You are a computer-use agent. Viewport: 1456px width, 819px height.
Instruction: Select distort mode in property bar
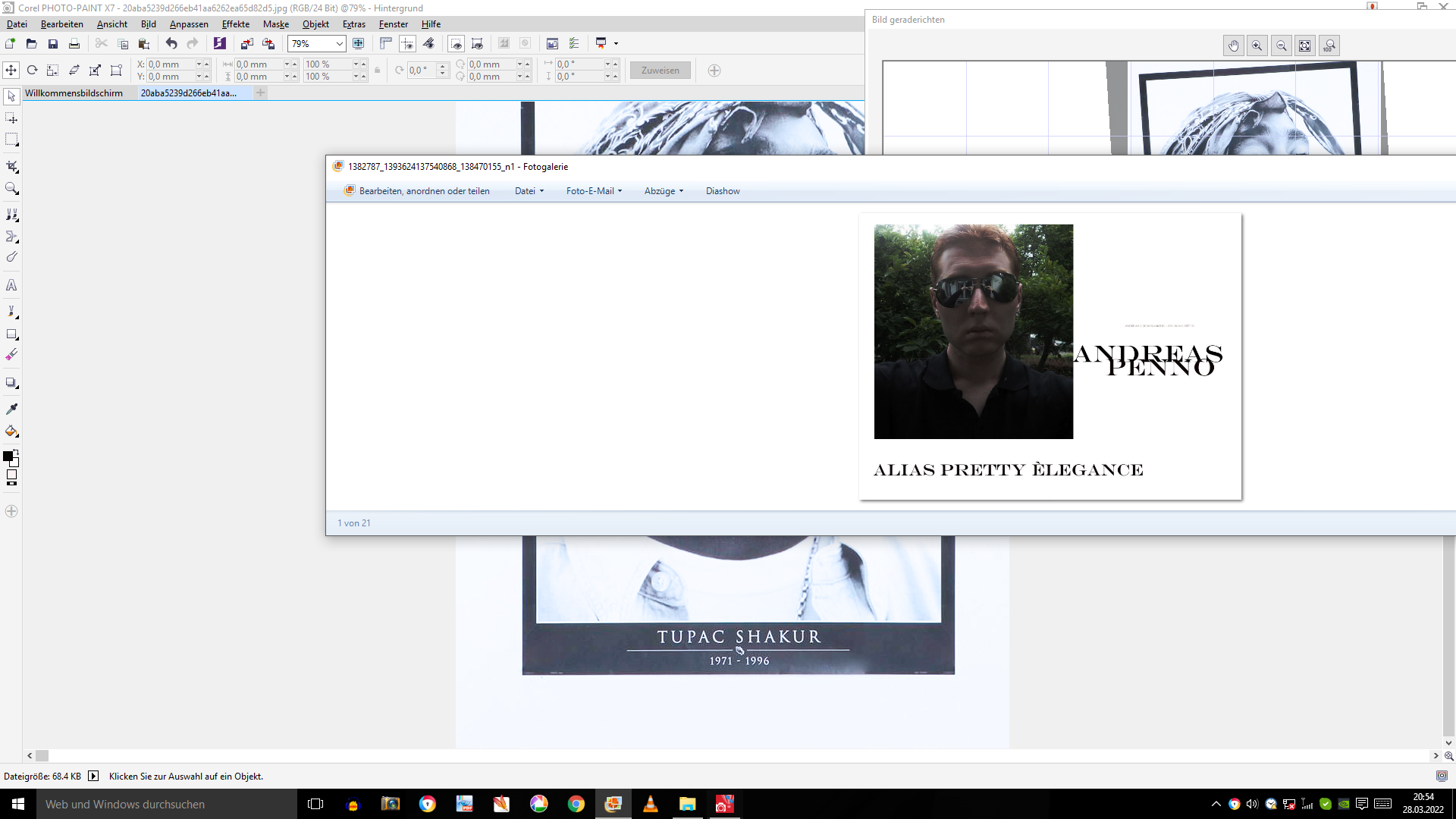point(96,71)
